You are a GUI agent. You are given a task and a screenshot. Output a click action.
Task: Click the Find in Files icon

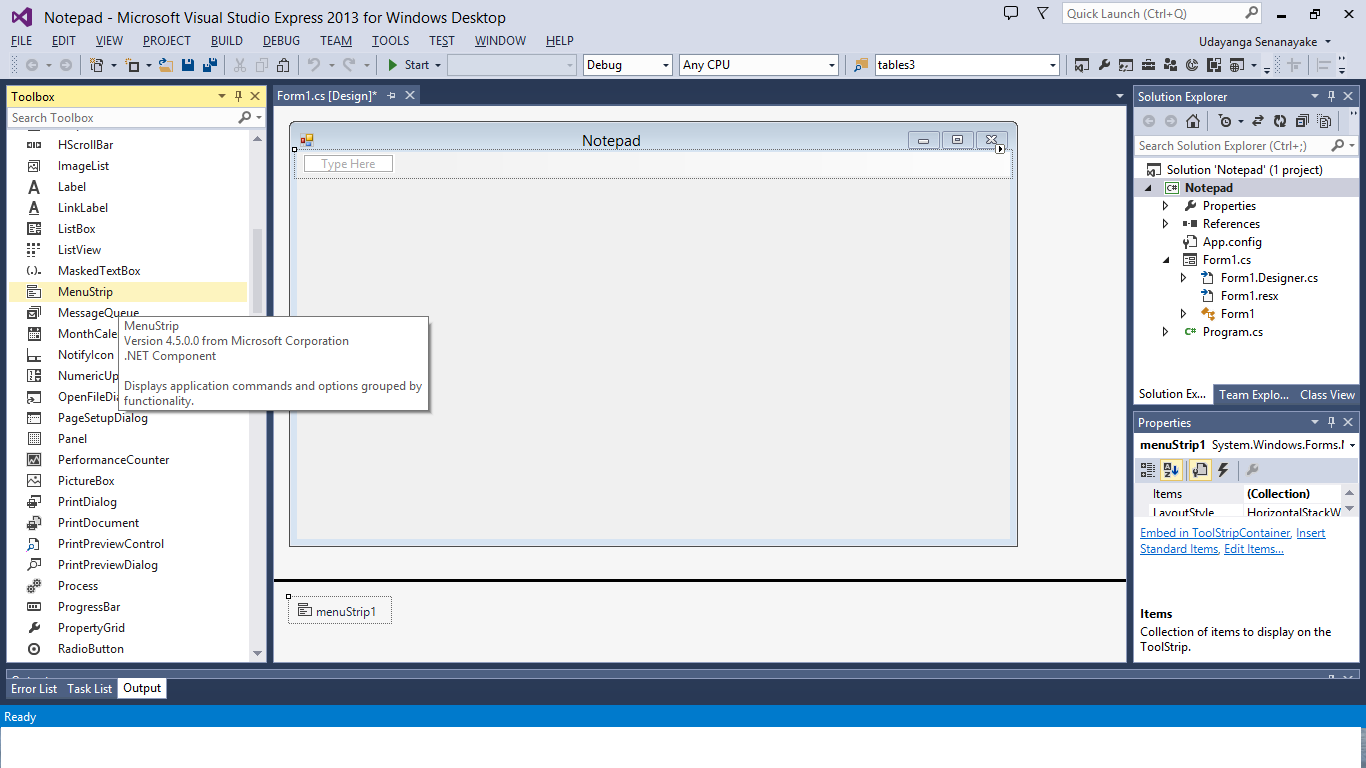point(861,65)
